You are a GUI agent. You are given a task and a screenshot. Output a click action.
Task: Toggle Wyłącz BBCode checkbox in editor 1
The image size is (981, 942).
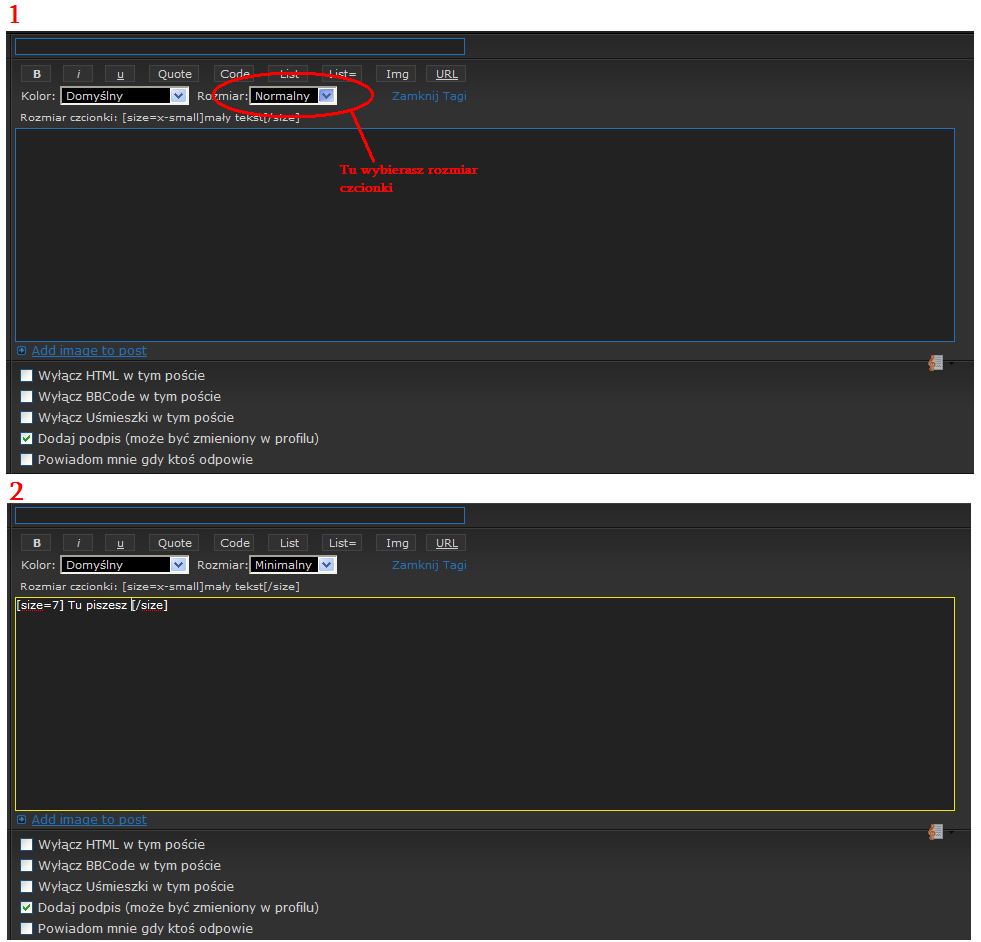pos(26,397)
